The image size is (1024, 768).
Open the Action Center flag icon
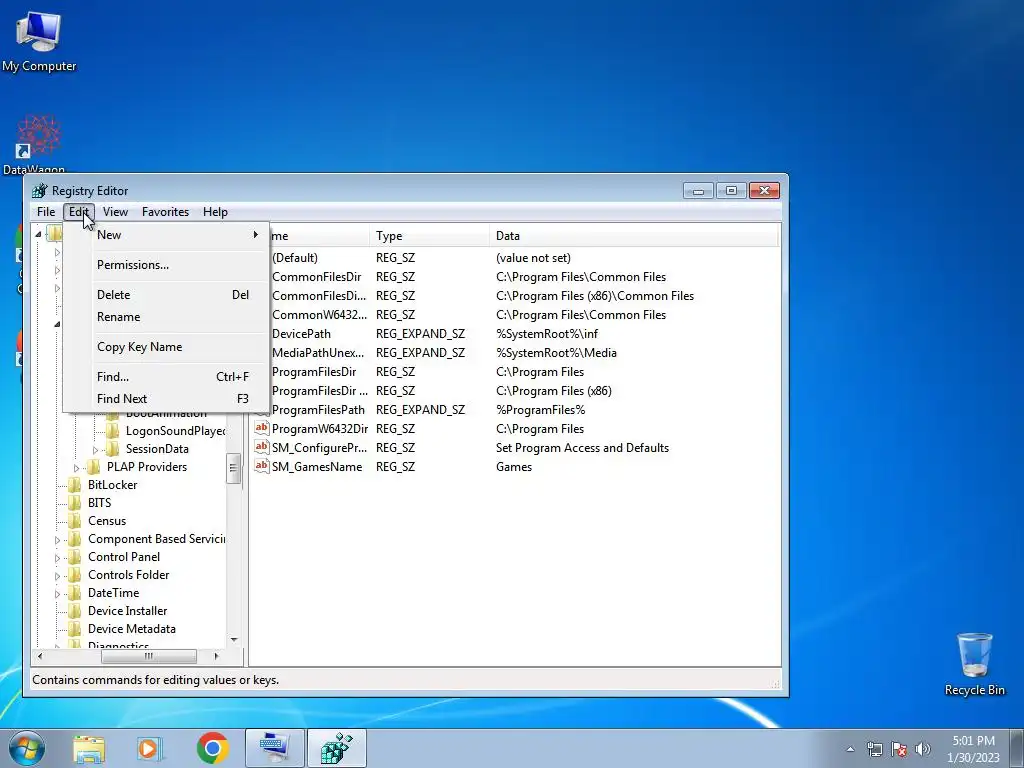[x=899, y=749]
